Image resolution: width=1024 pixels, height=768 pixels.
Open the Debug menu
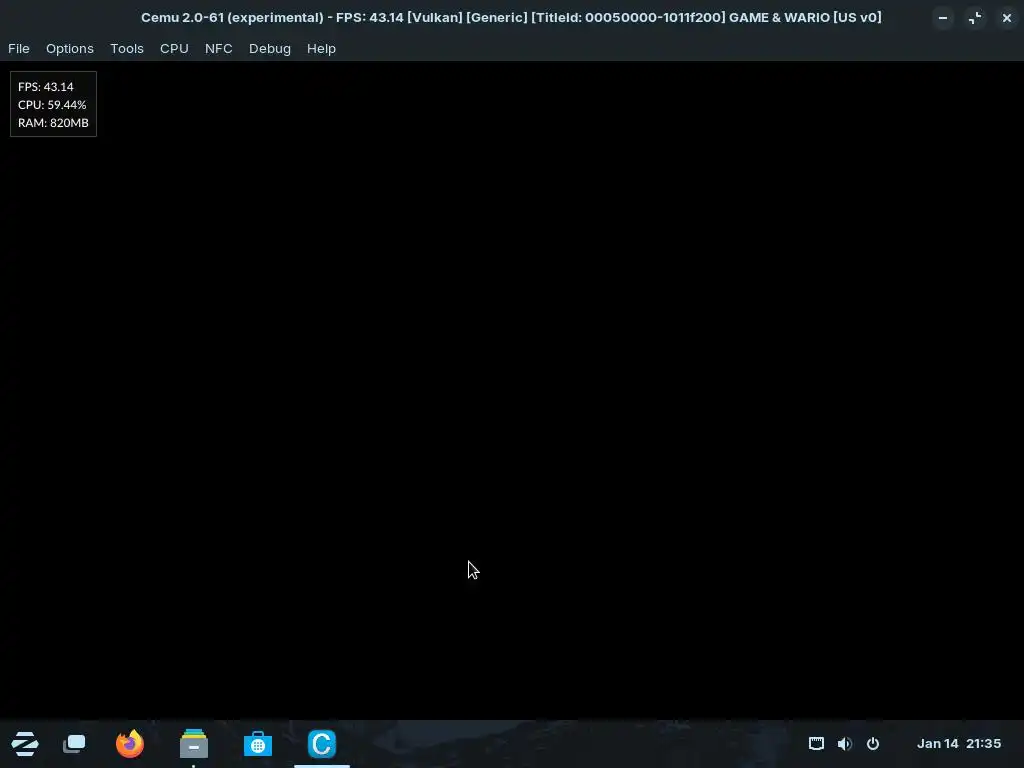(270, 48)
